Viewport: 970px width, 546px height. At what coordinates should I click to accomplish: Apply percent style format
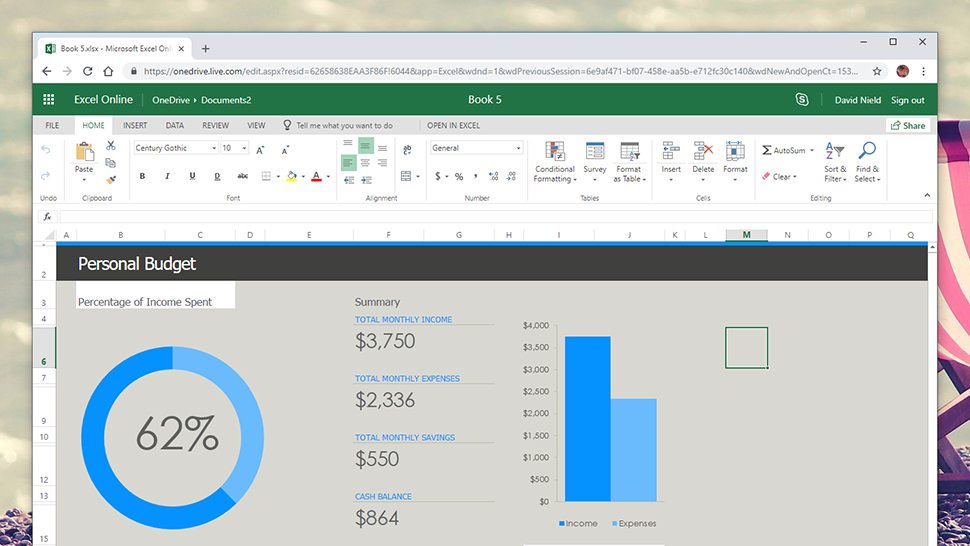(459, 177)
